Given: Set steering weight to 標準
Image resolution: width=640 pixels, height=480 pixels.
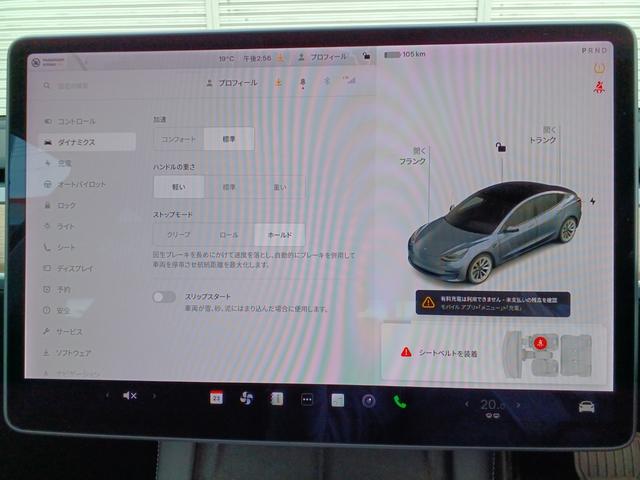Looking at the screenshot, I should tap(229, 187).
